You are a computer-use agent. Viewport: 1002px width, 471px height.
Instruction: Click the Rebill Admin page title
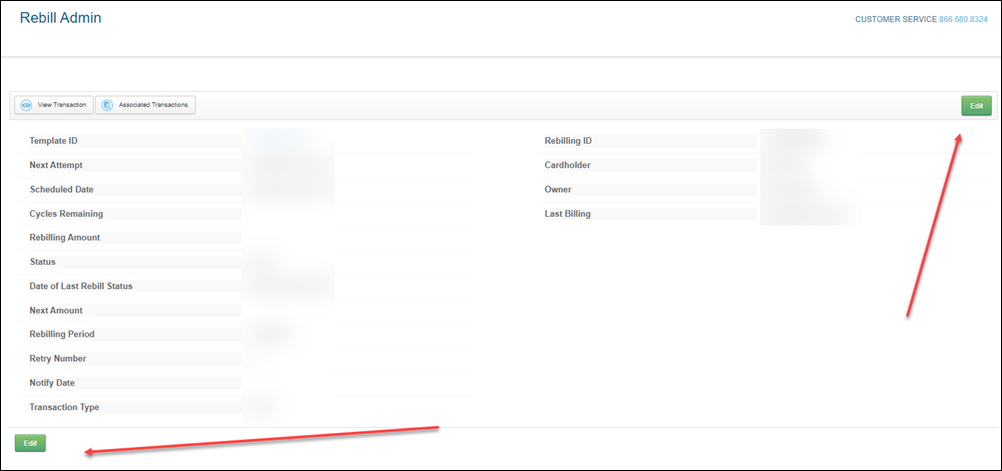click(60, 18)
